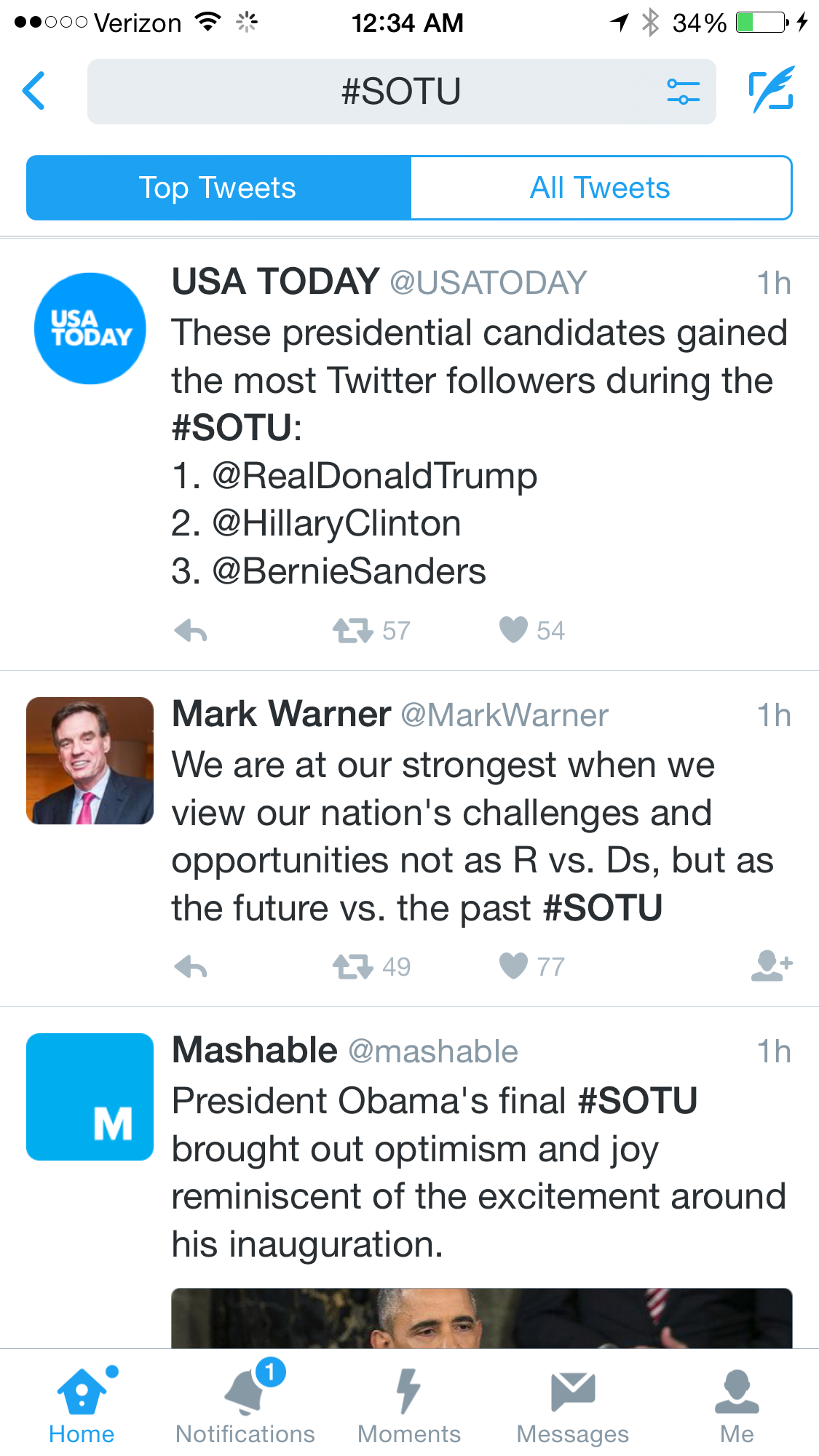
Task: Open the Moments tab
Action: pos(409,1404)
